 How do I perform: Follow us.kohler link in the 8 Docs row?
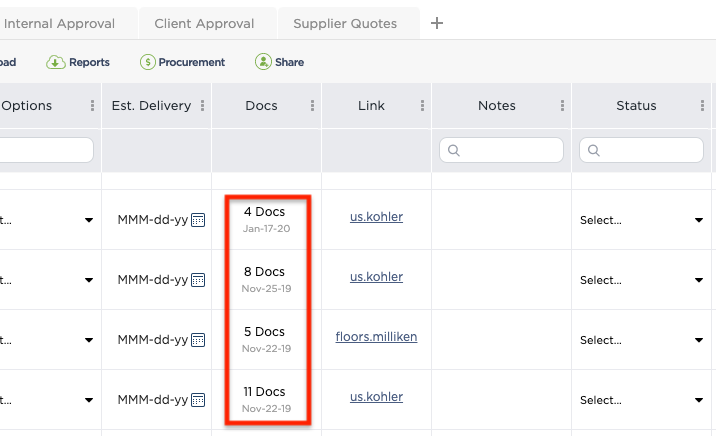point(376,277)
